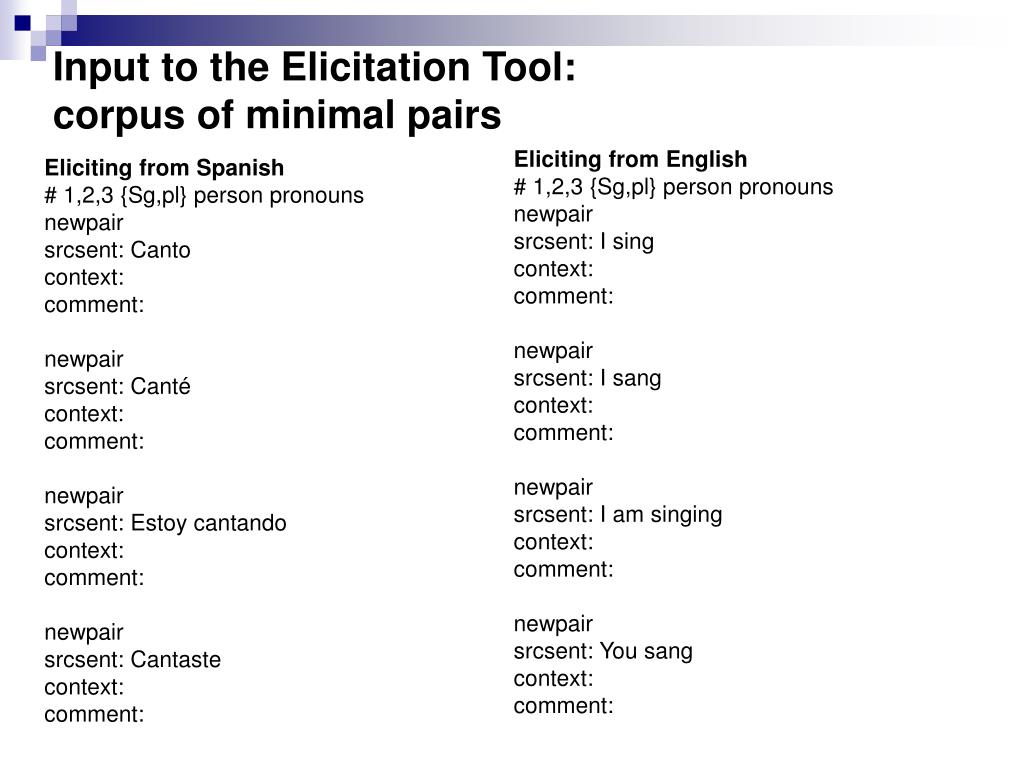Click first 'newpair' under English column
This screenshot has width=1024, height=768.
click(x=553, y=215)
